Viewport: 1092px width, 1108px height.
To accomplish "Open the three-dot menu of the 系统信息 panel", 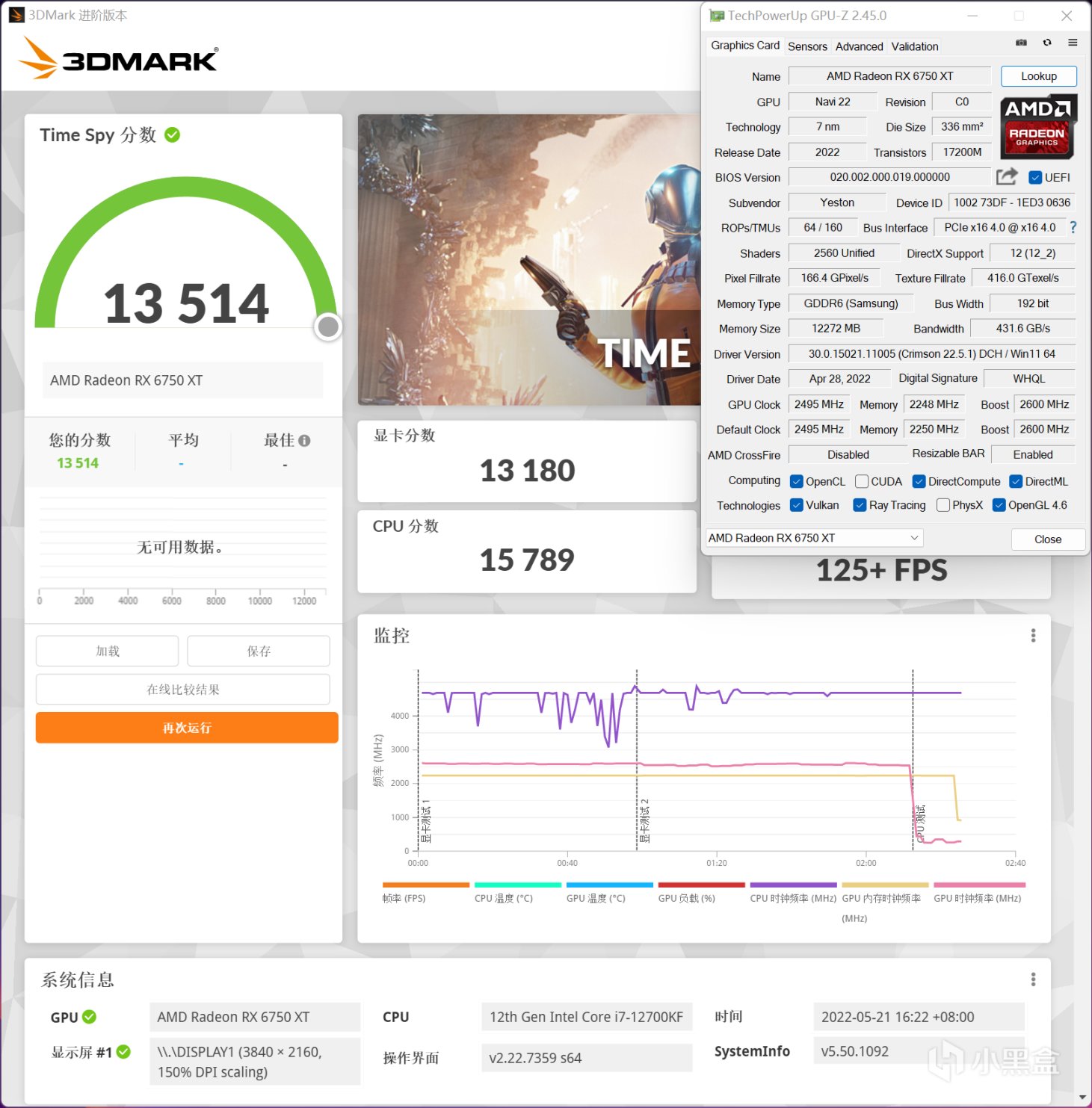I will click(1033, 979).
